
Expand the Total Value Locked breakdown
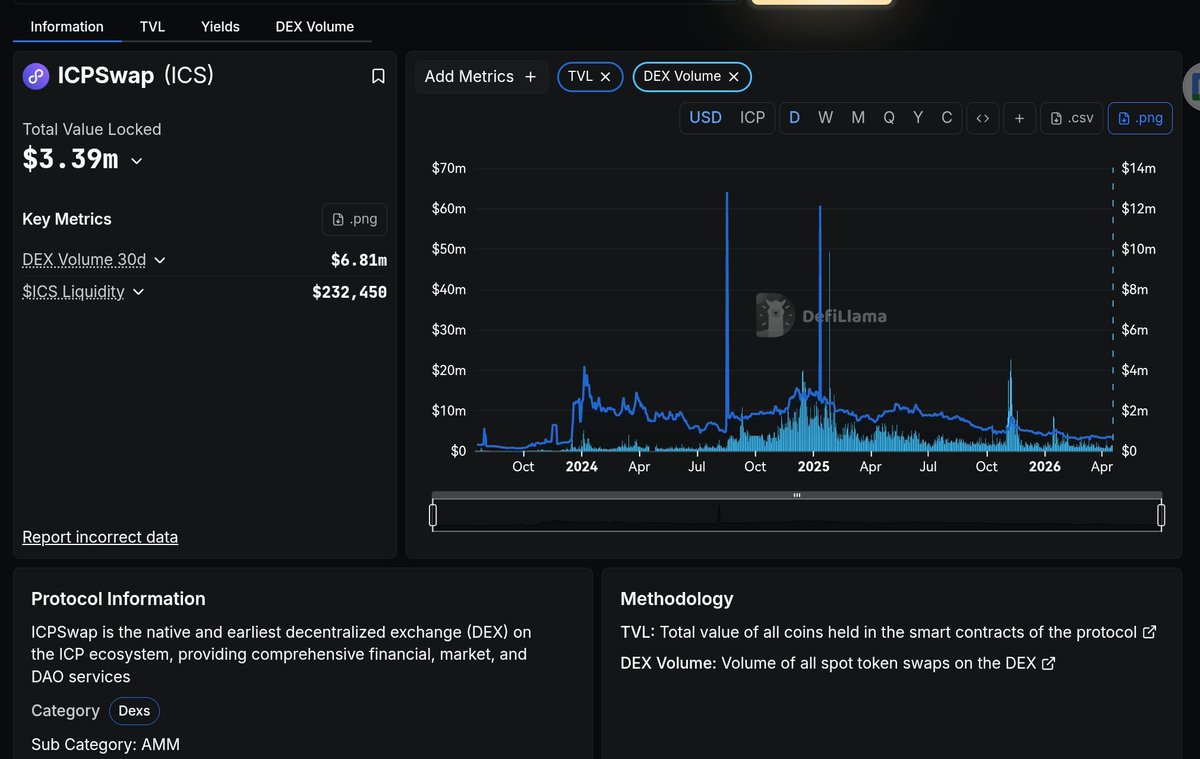137,161
